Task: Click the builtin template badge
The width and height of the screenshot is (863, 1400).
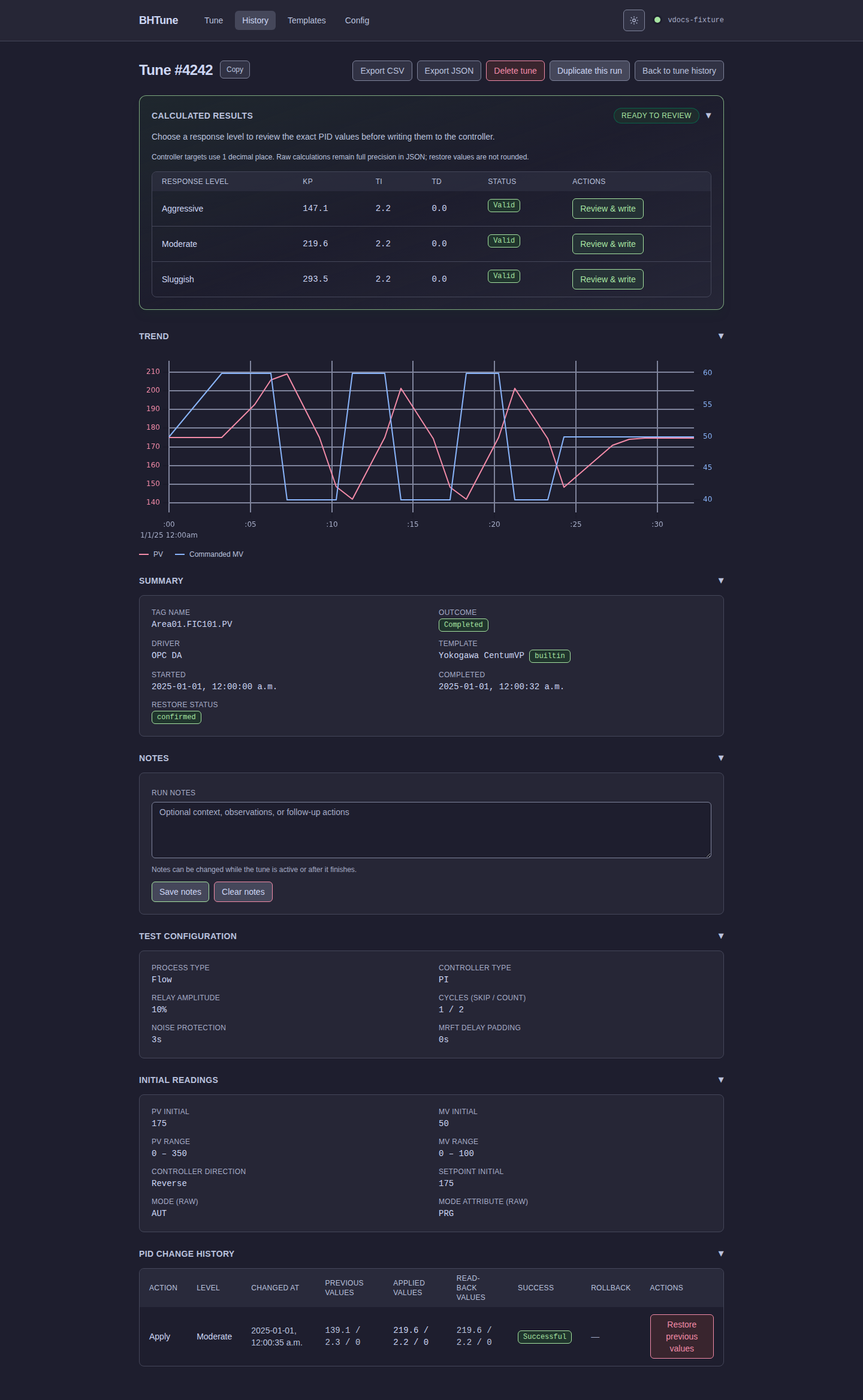Action: pos(550,656)
